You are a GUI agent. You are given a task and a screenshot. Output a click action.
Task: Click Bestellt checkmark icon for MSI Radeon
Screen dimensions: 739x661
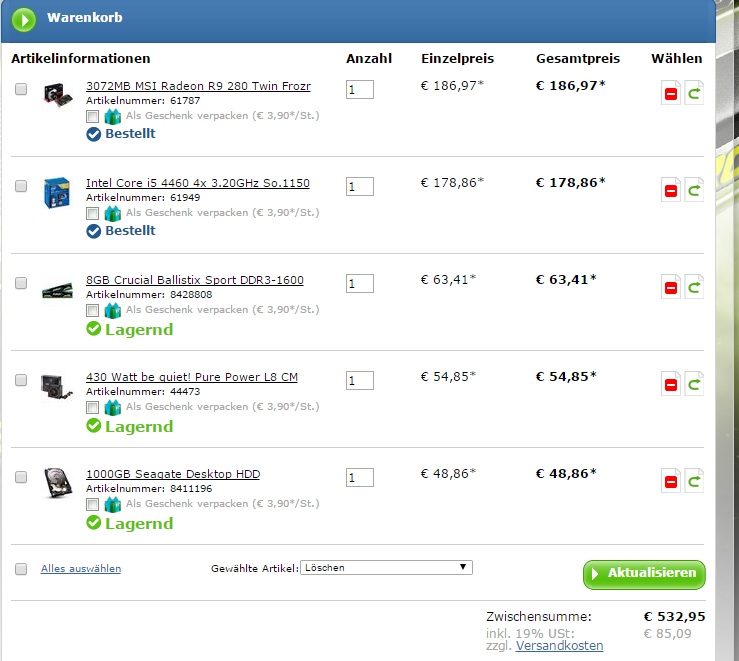pos(93,134)
